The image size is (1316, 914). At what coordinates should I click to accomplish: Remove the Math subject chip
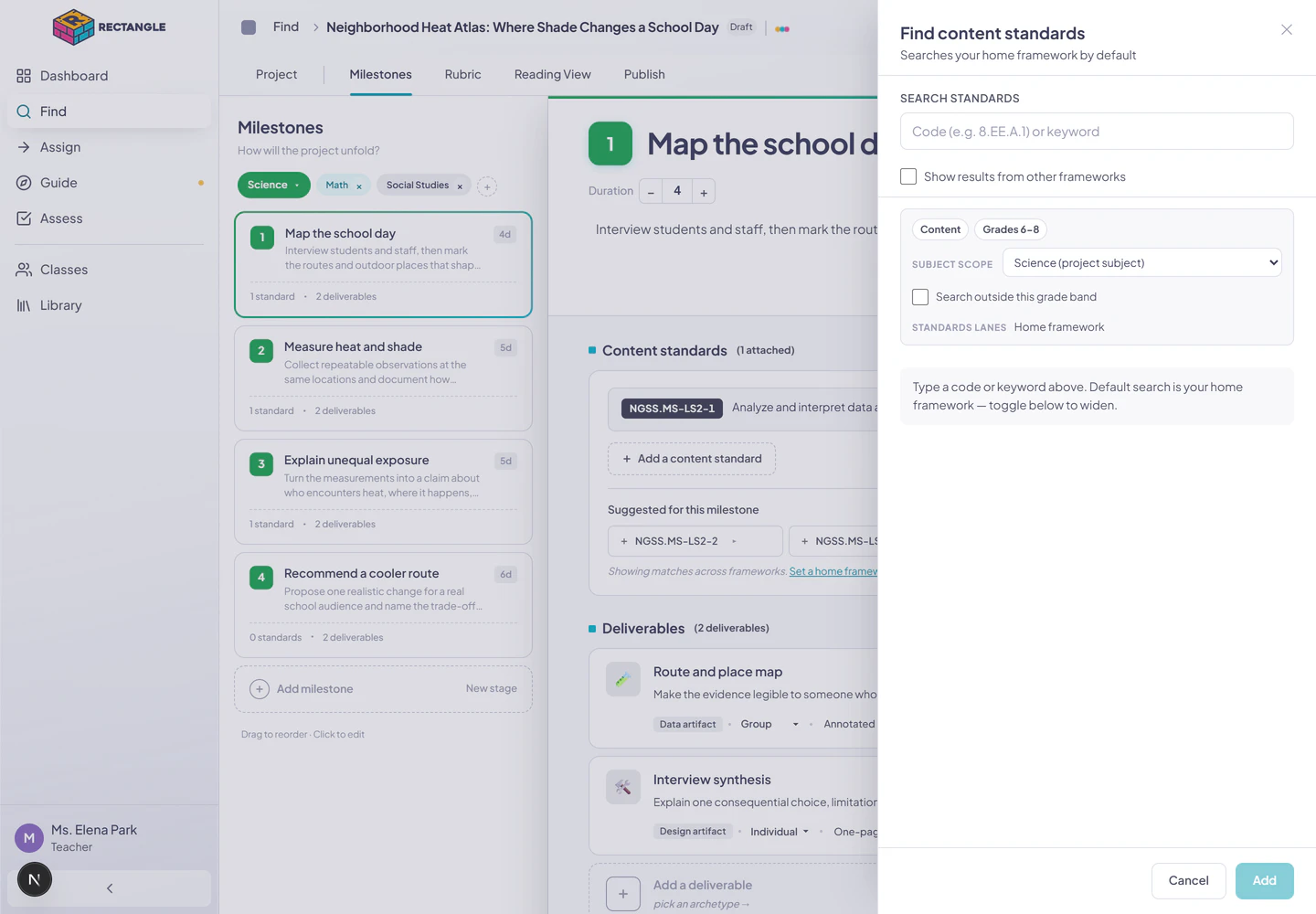click(x=359, y=186)
